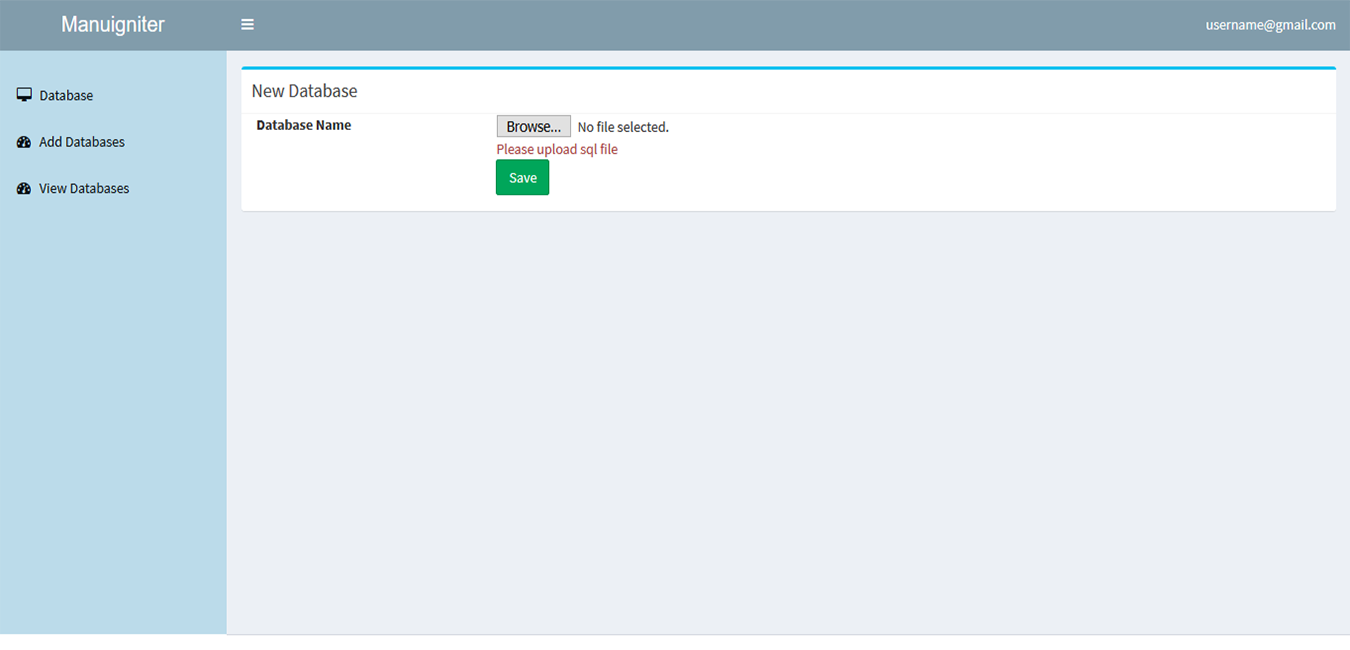Click the empty sidebar space under View Databases
The image size is (1350, 650).
(x=113, y=400)
